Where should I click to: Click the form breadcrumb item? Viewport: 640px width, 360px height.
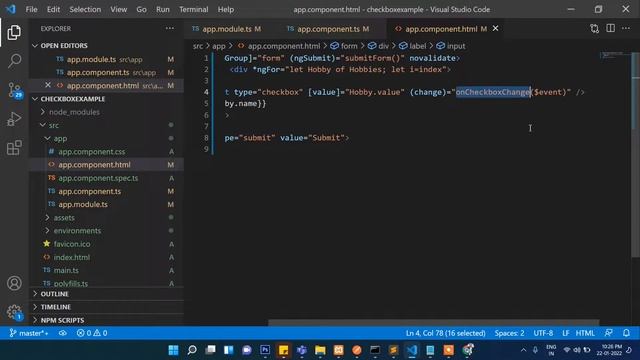[x=344, y=46]
